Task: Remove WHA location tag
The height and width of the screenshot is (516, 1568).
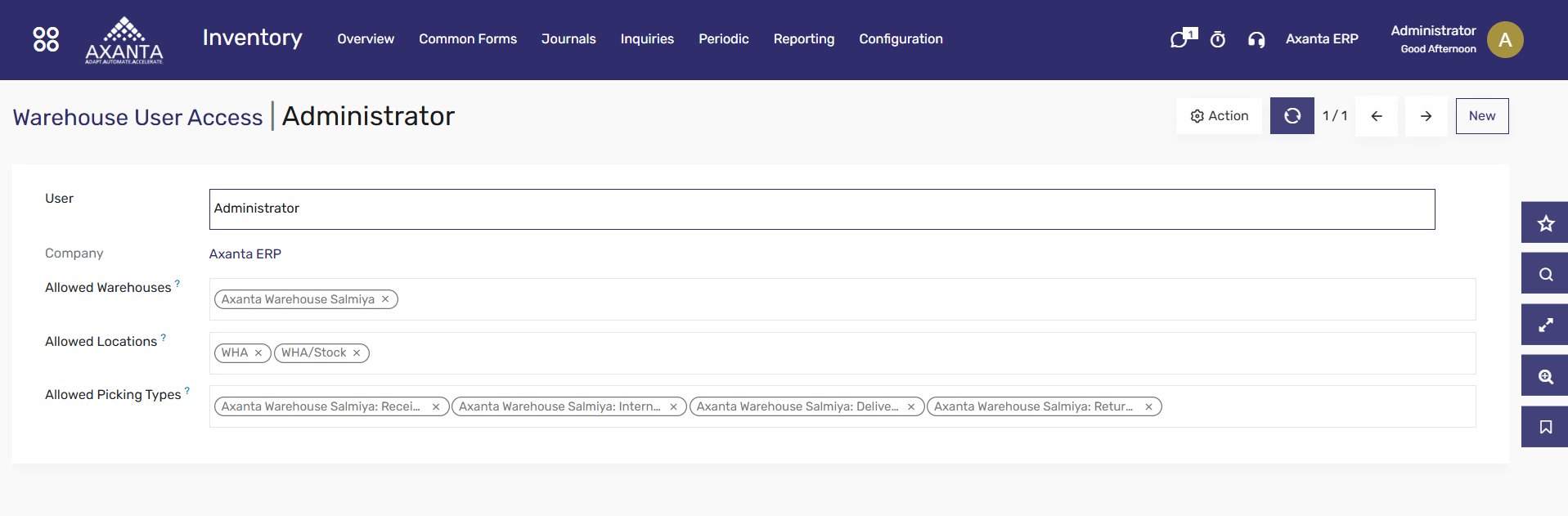Action: 258,353
